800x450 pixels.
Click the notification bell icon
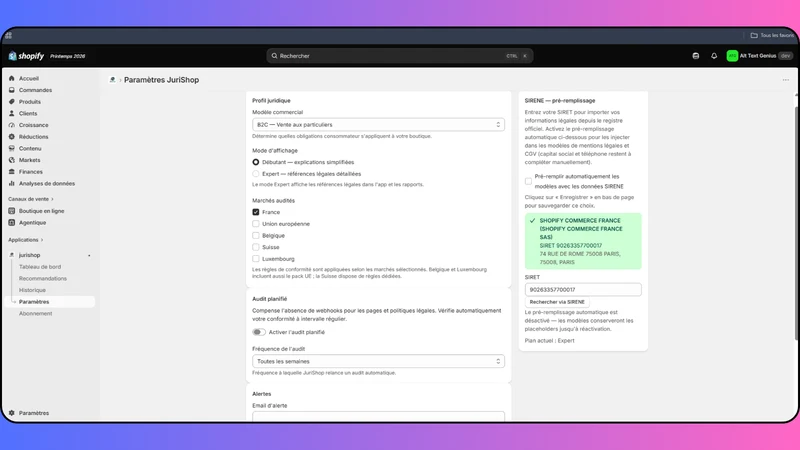[714, 56]
